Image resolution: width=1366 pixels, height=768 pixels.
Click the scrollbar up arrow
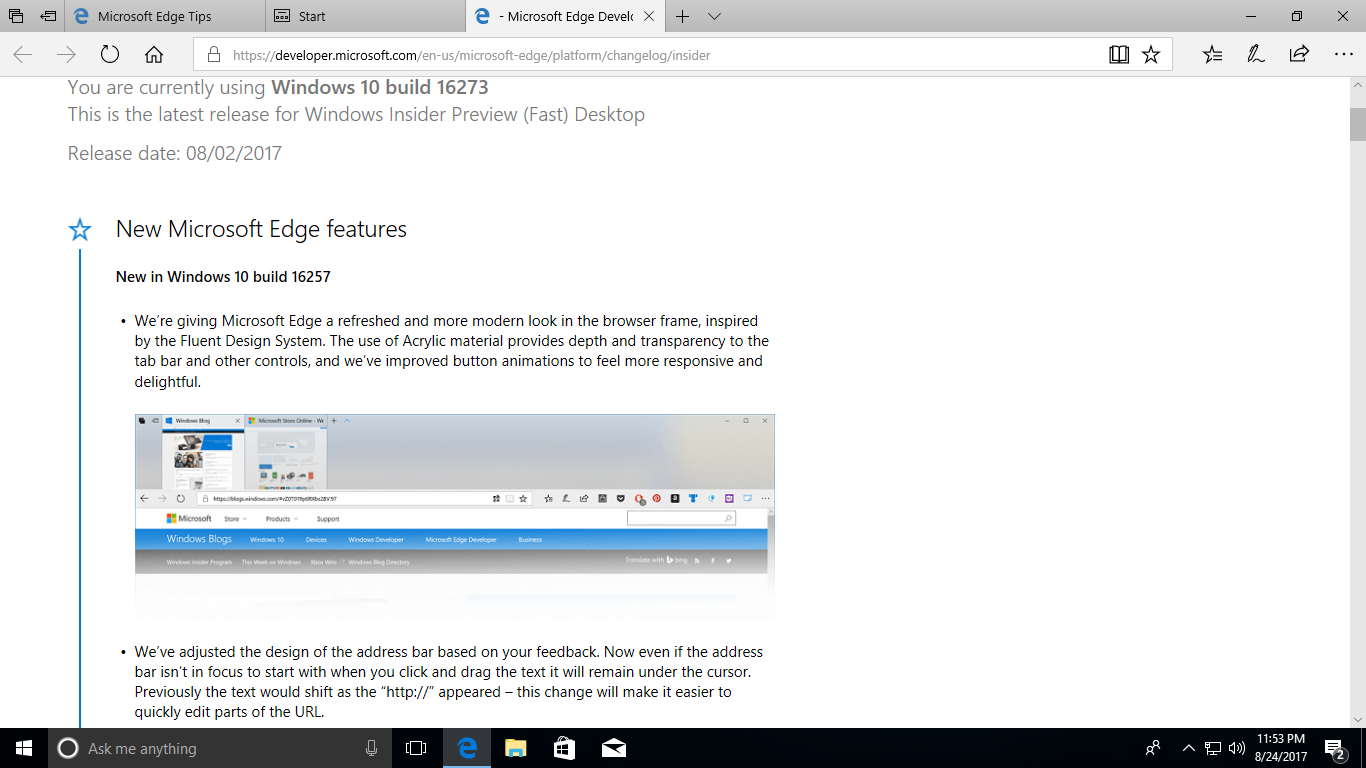point(1357,87)
